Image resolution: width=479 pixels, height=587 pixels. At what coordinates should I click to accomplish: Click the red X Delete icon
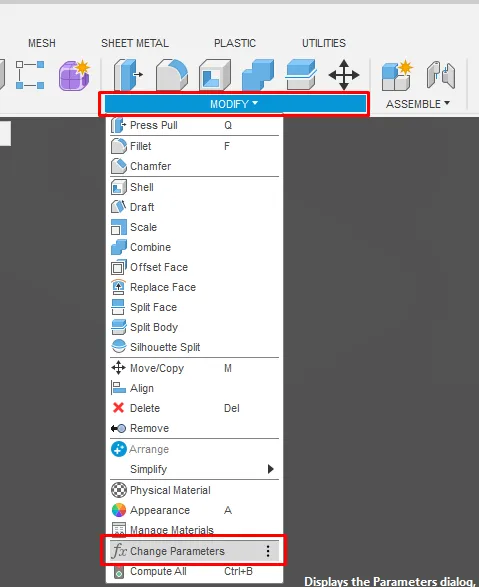[118, 407]
